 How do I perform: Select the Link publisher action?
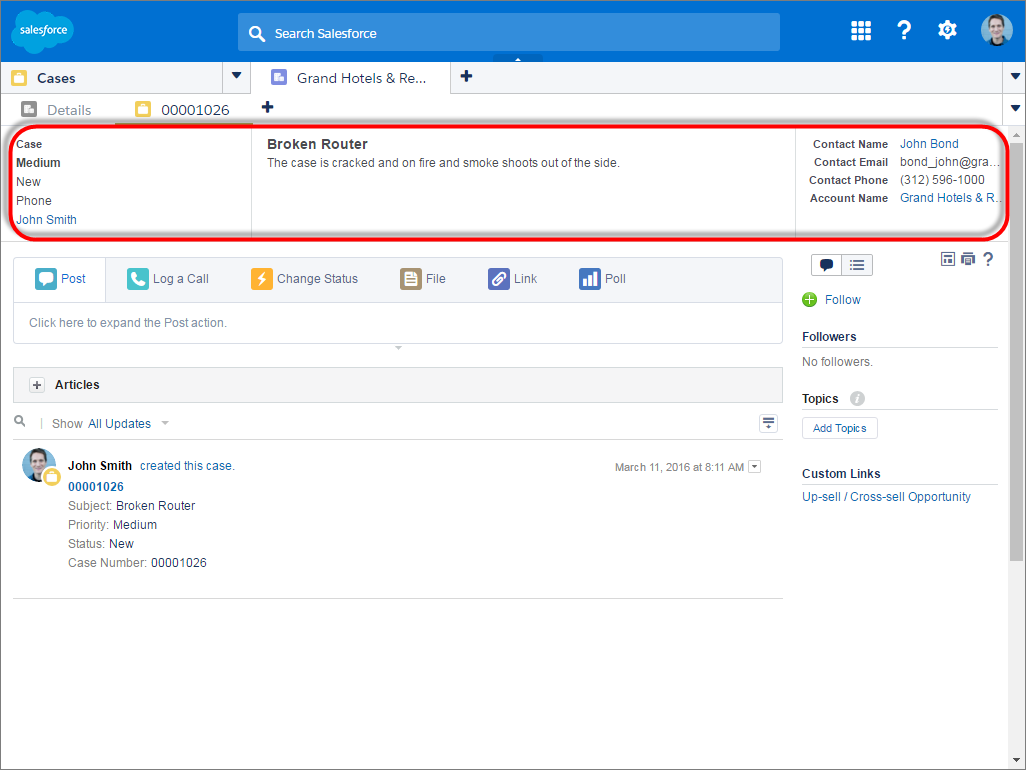point(512,279)
